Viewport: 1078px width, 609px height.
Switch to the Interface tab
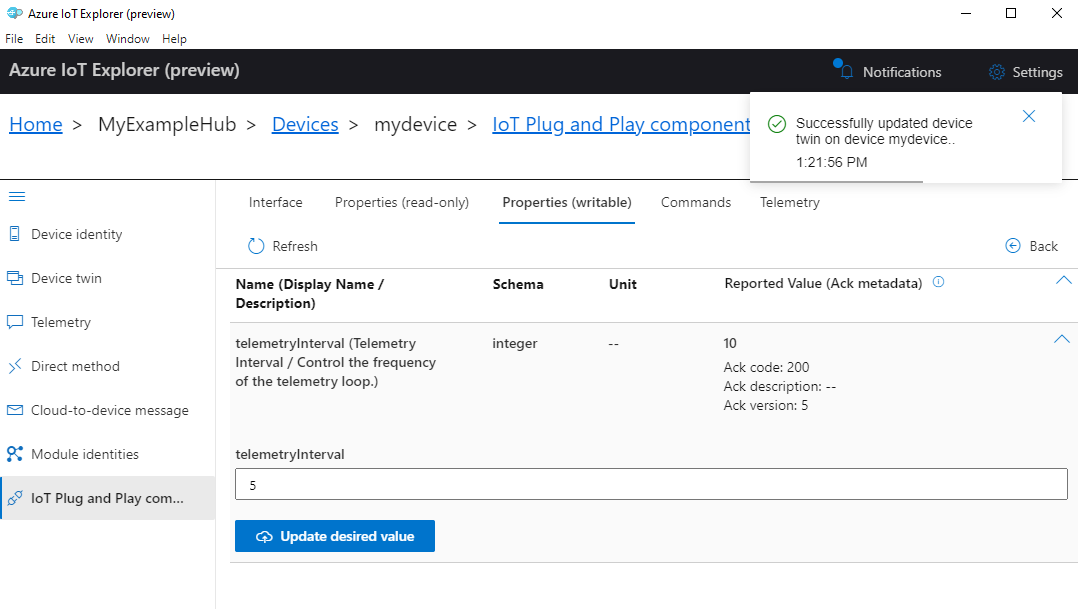[x=275, y=202]
